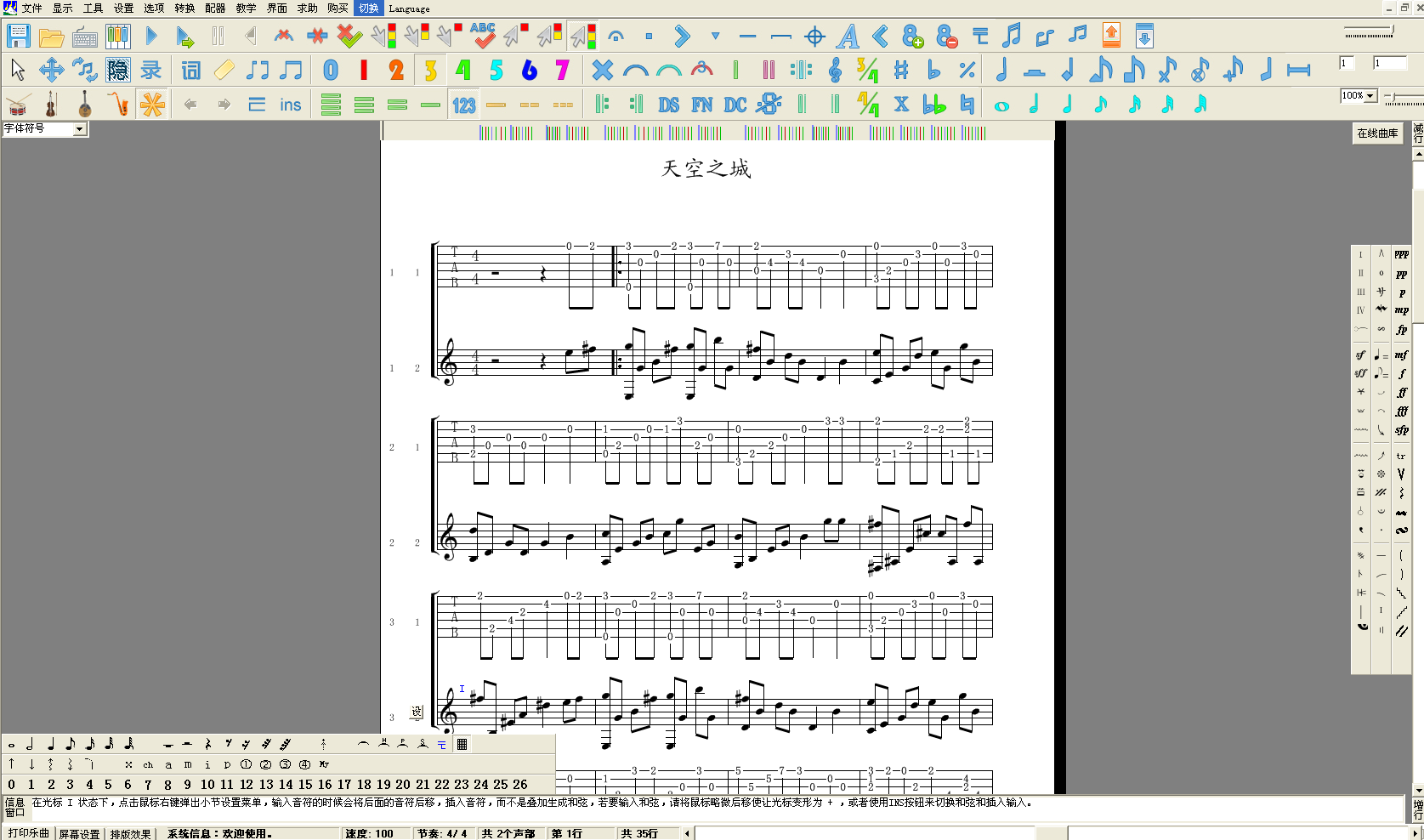Select fret number 12 in bottom palette
Image resolution: width=1424 pixels, height=840 pixels.
247,785
